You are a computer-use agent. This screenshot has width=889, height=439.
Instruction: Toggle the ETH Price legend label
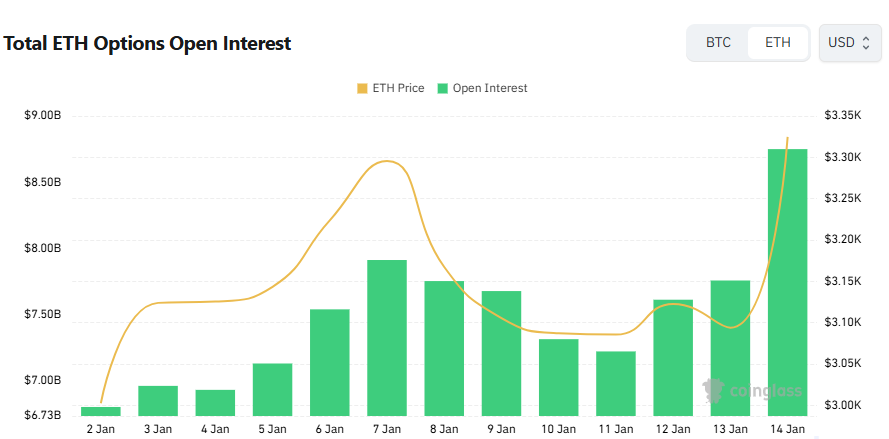pos(398,88)
